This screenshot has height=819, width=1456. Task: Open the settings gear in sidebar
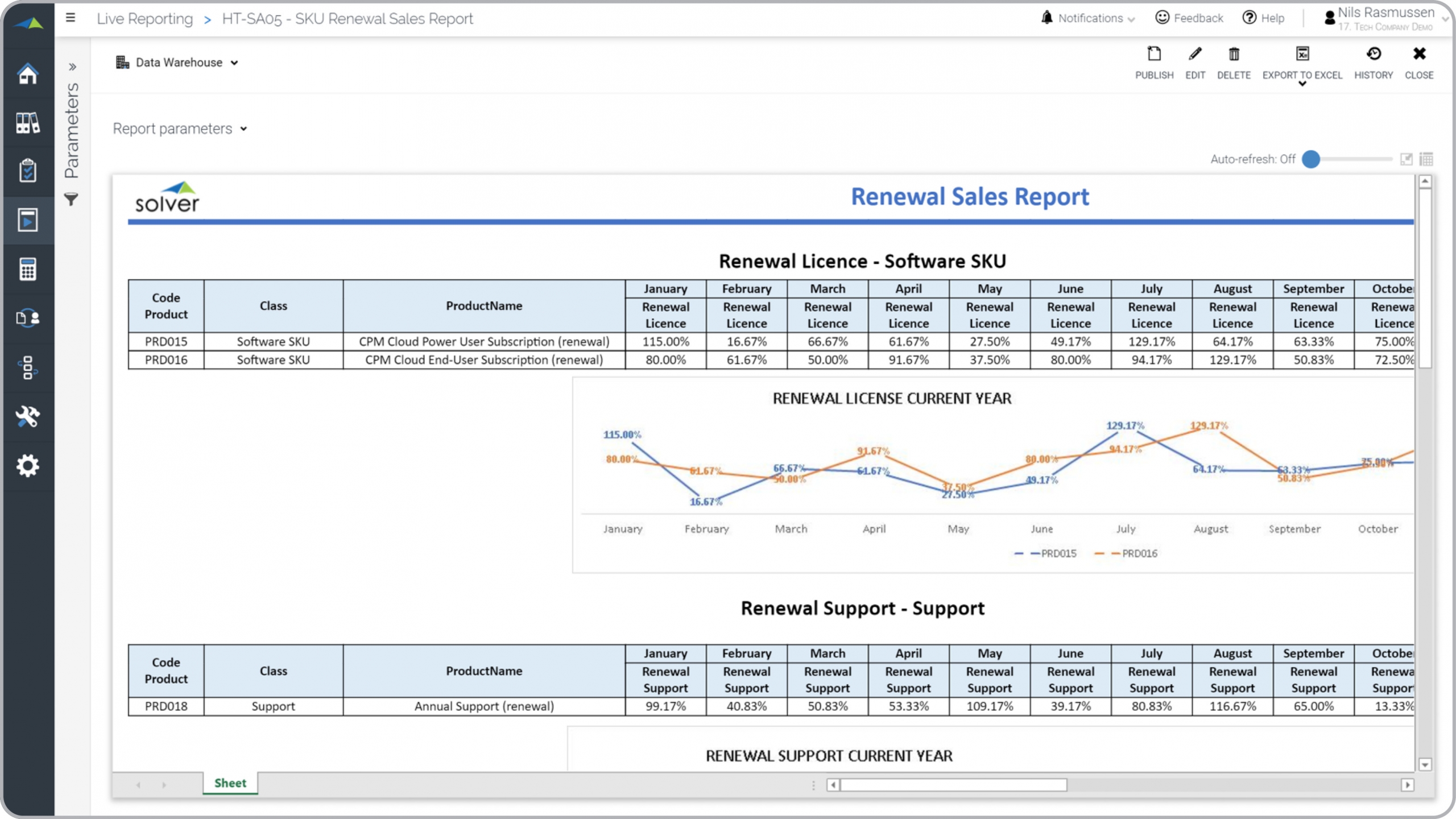point(27,466)
